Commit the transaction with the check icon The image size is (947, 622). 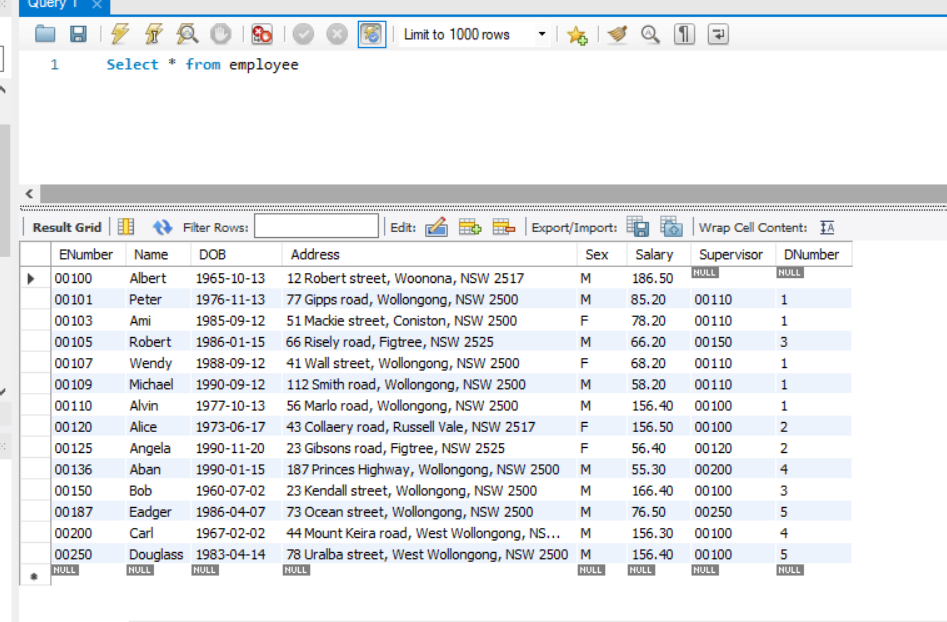(304, 34)
